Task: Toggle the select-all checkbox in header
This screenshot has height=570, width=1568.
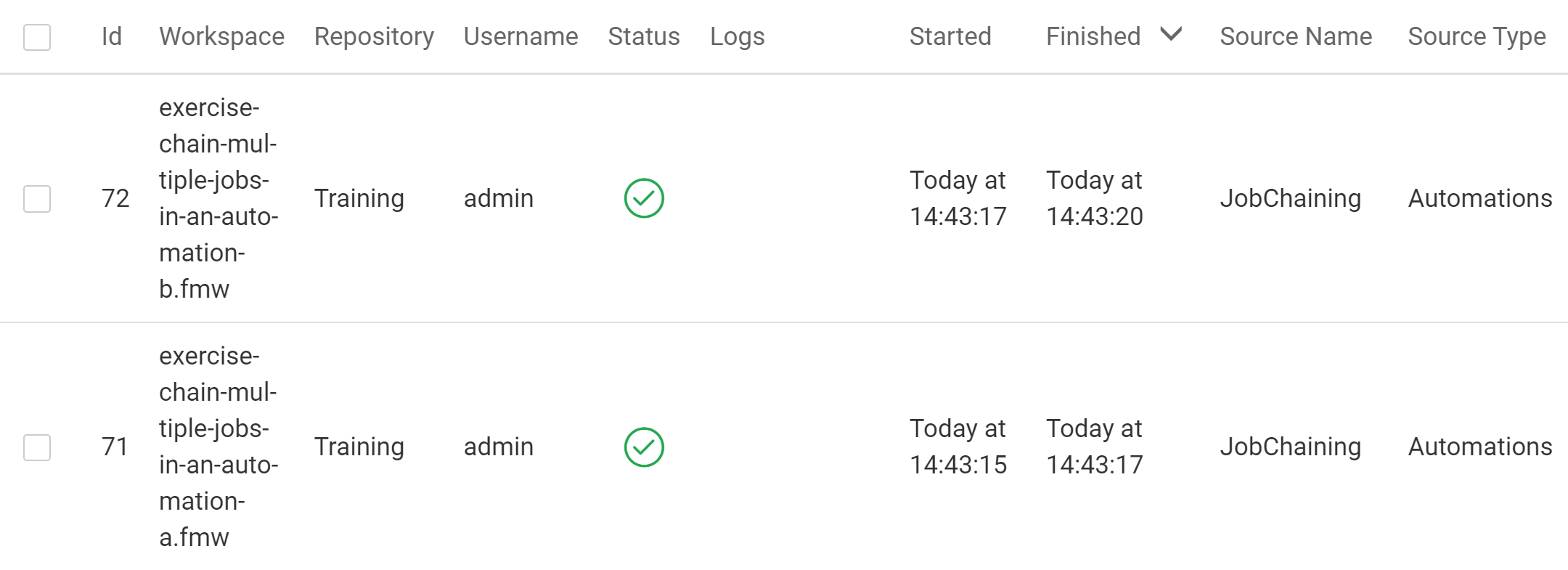Action: pos(37,37)
